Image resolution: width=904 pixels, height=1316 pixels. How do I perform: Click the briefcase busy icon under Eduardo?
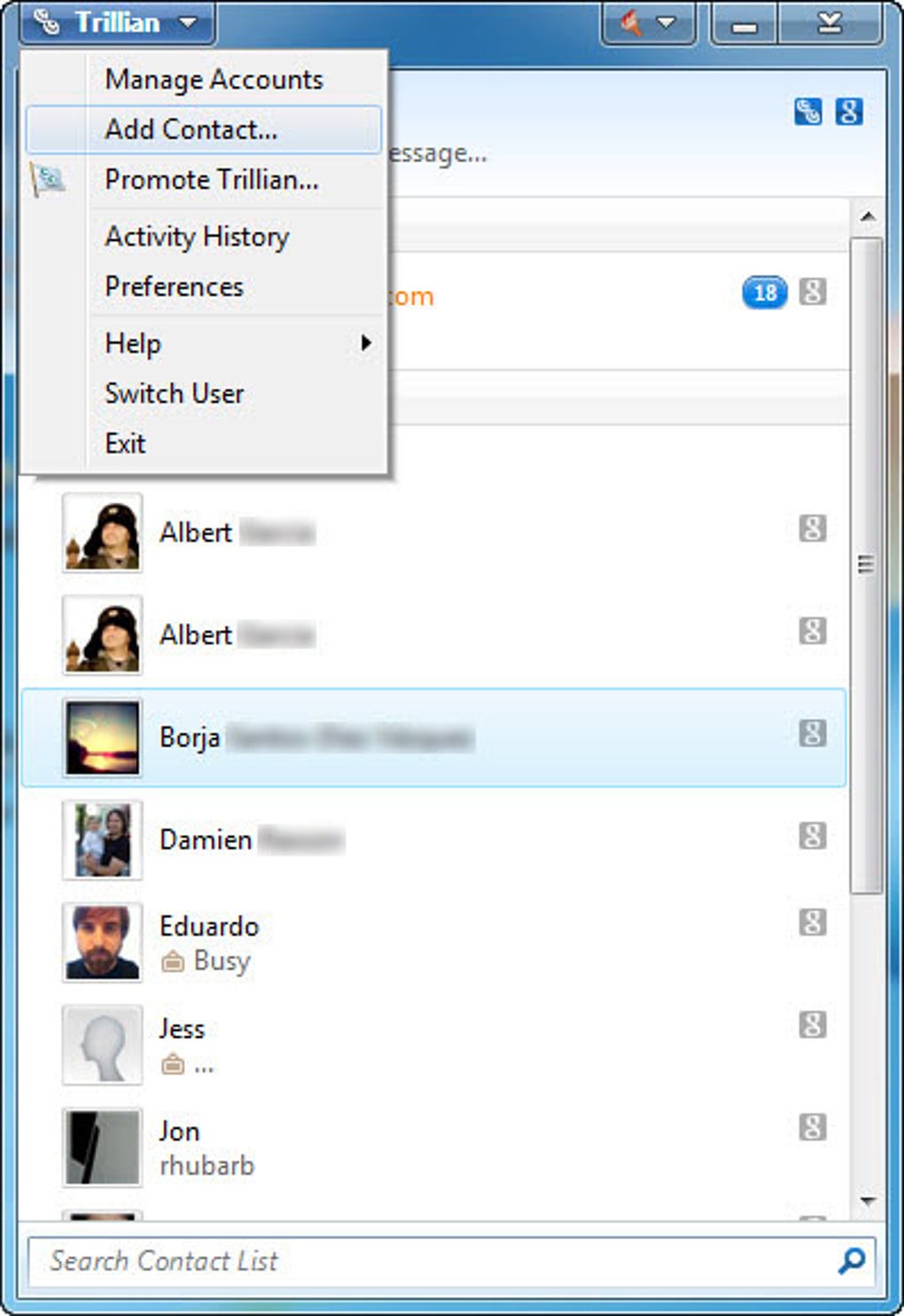click(173, 961)
